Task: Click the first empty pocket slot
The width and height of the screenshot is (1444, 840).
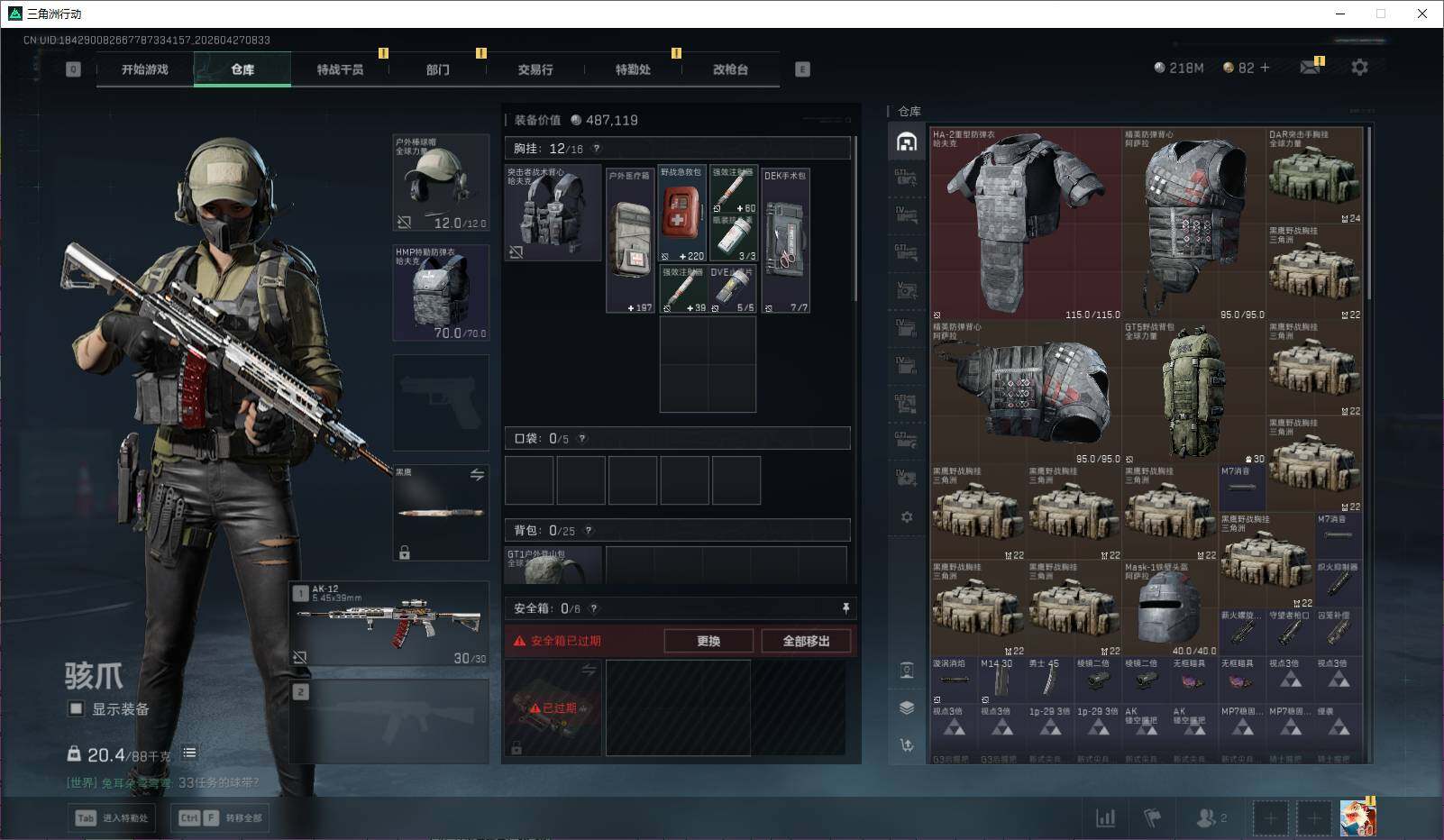Action: coord(529,479)
